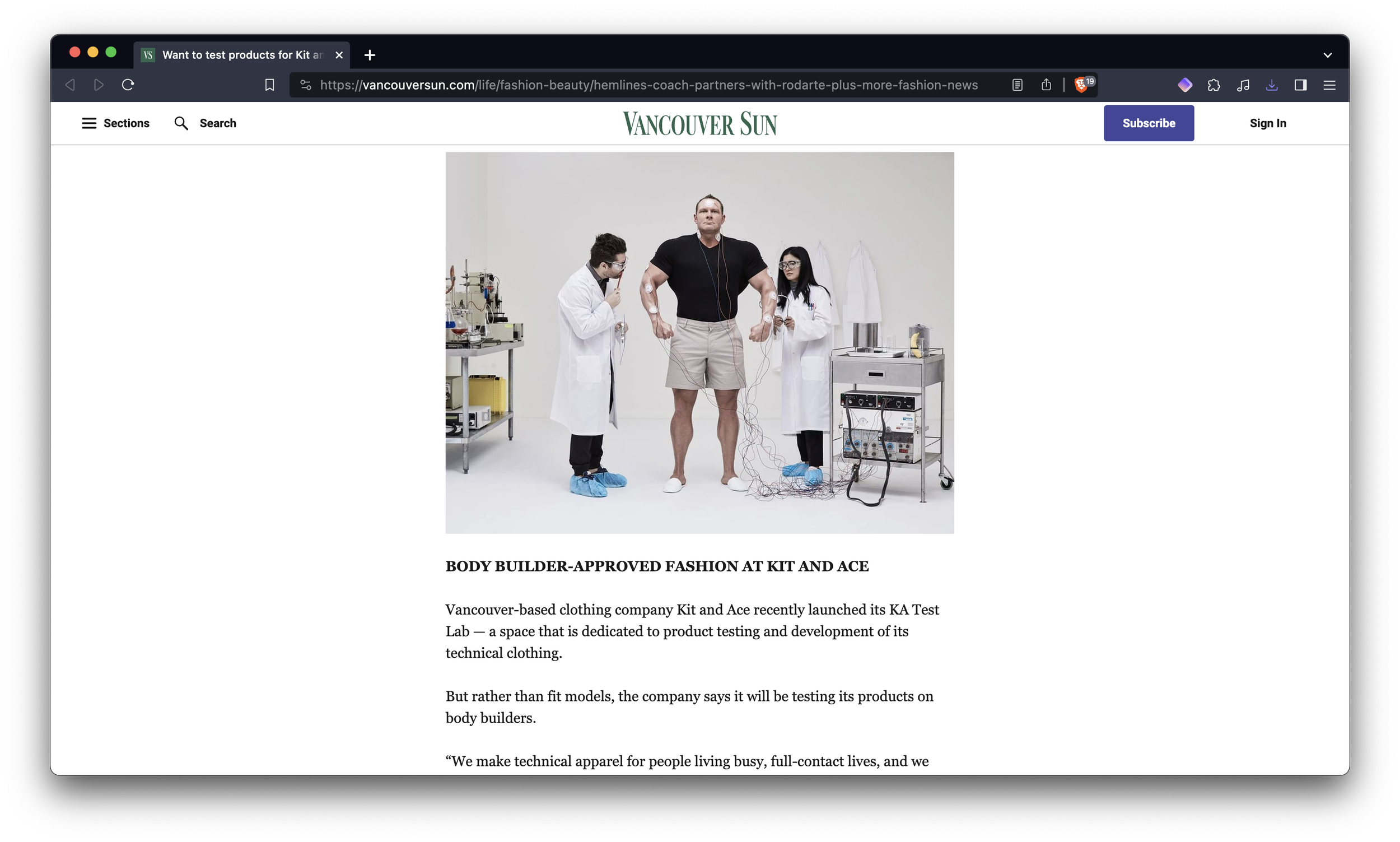This screenshot has height=842, width=1400.
Task: Click the Brave Shields lion icon
Action: point(1081,85)
